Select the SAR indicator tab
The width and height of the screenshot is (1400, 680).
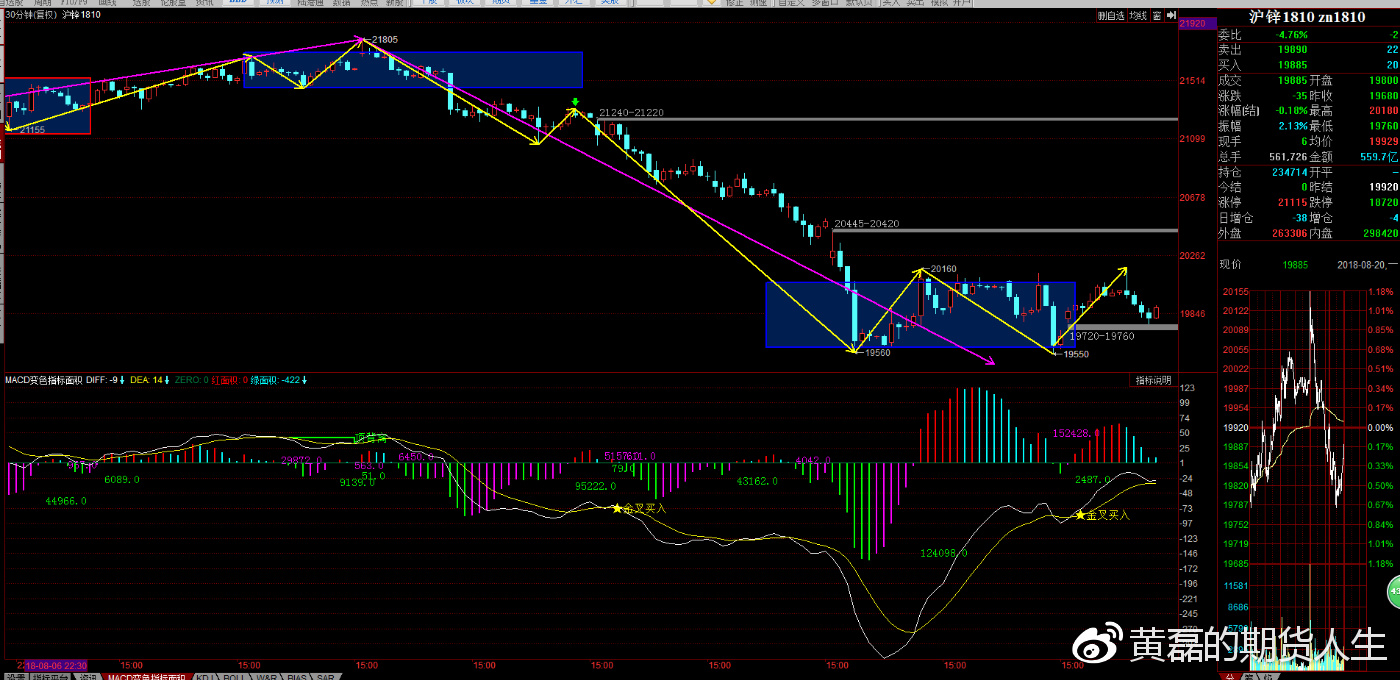pyautogui.click(x=326, y=676)
